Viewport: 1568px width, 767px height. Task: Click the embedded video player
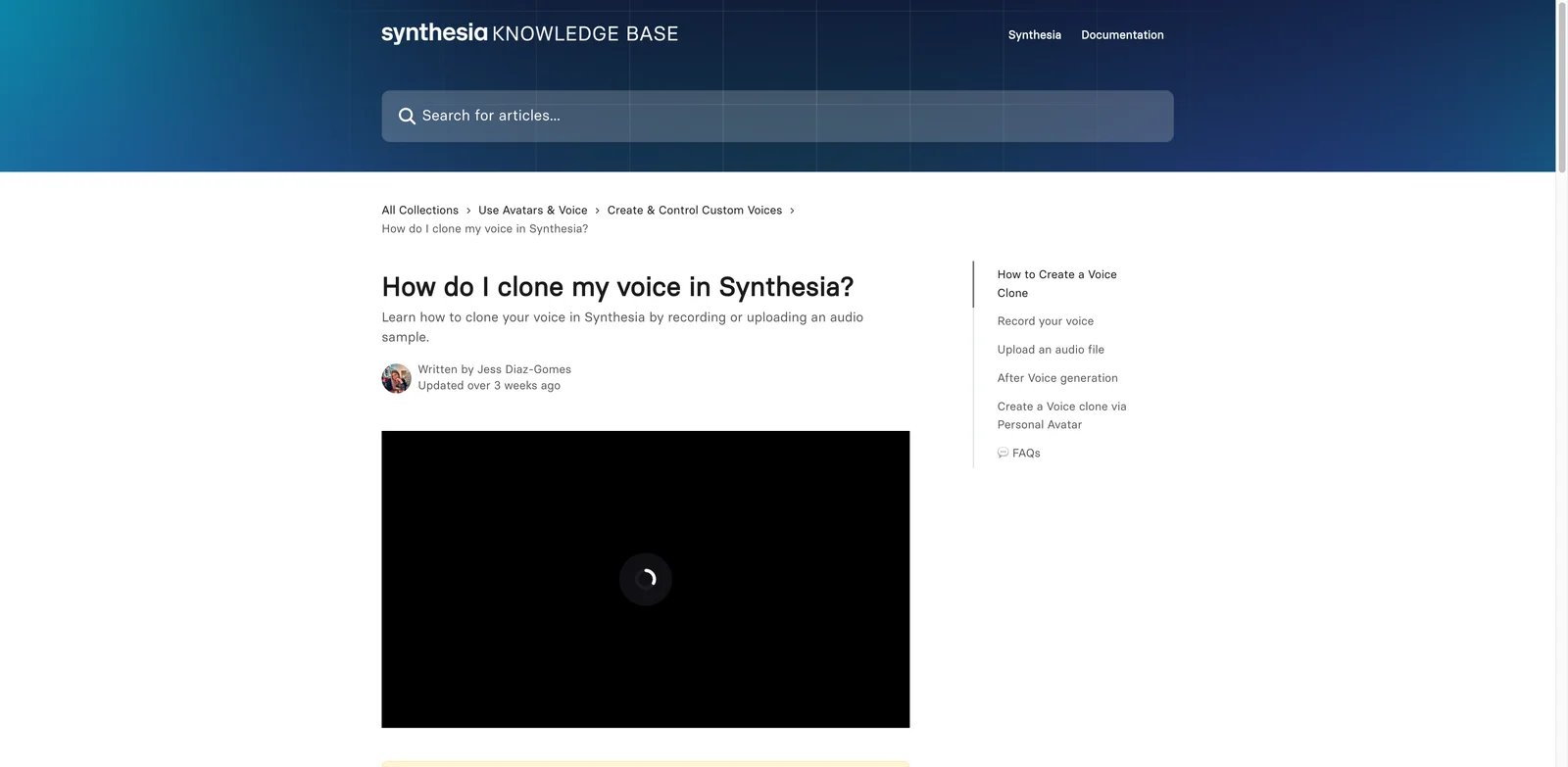[x=645, y=579]
